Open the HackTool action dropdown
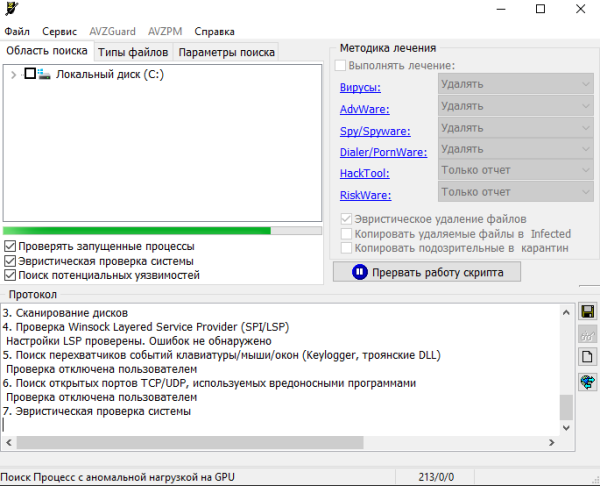600x486 pixels. click(515, 170)
